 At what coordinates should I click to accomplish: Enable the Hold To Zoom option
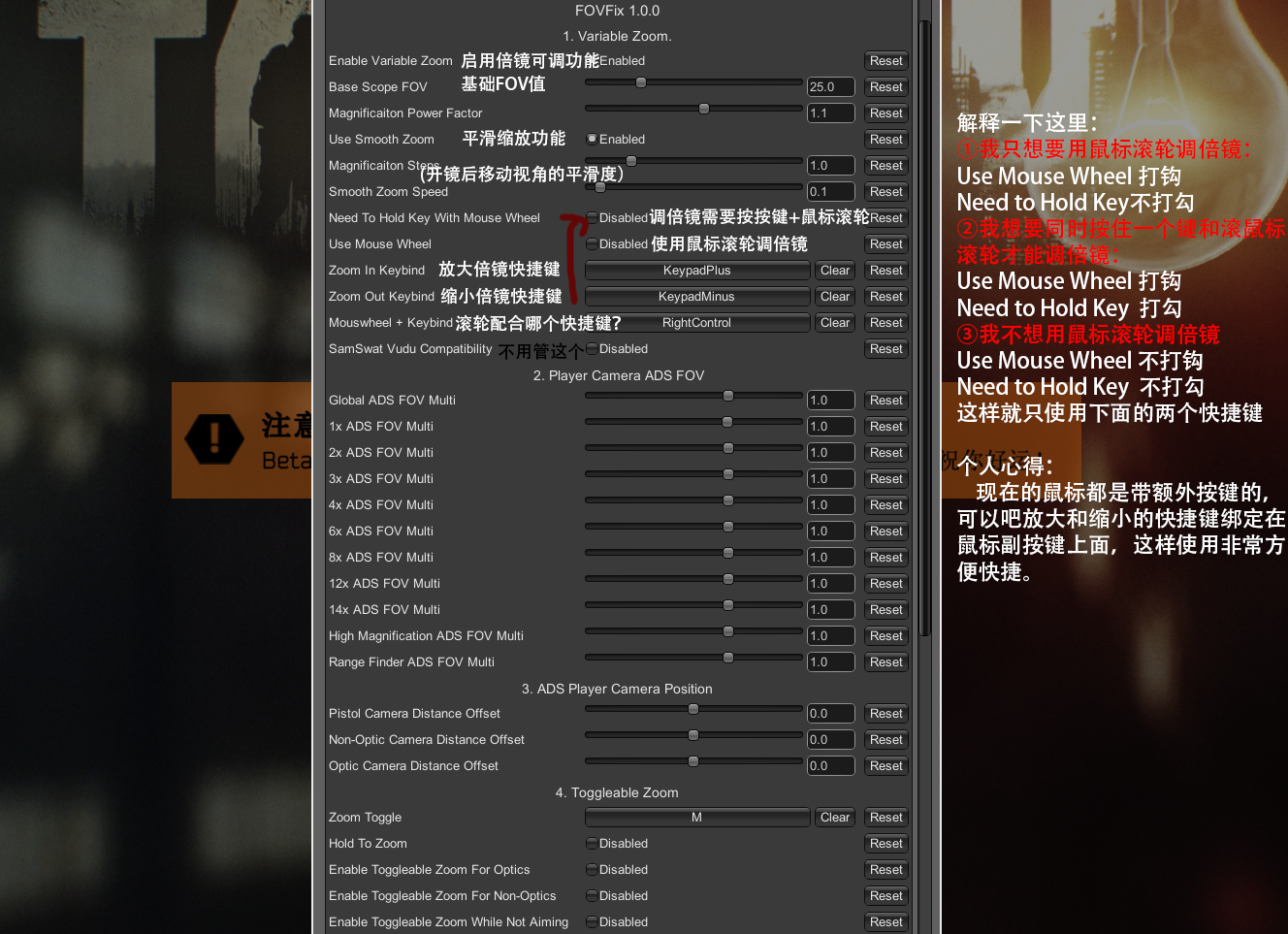592,844
